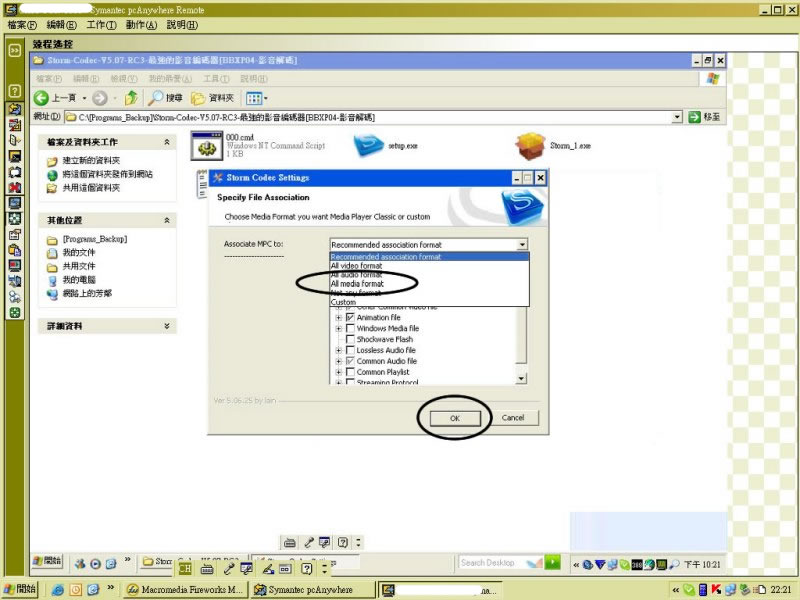Click the 共用這個資料夾 link

[x=91, y=188]
